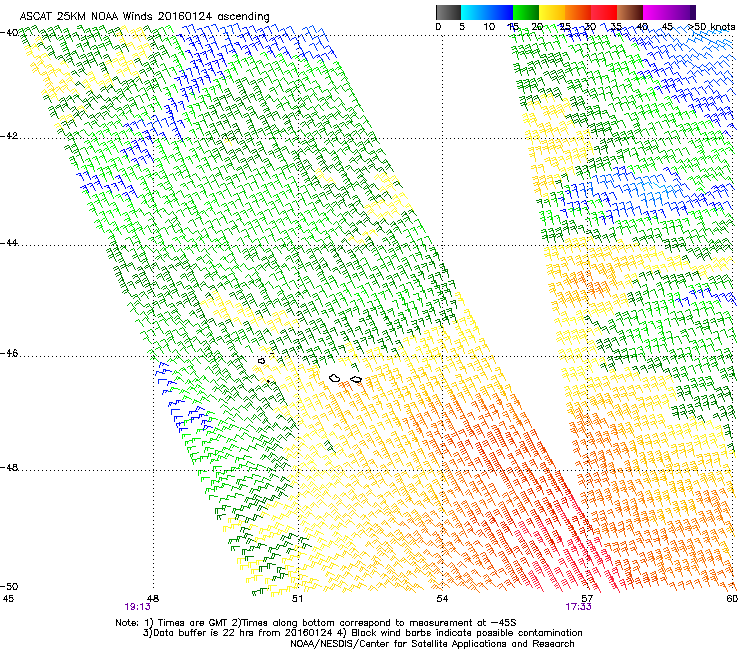The width and height of the screenshot is (740, 650).
Task: Pick the red 30–35 knot color band
Action: coord(604,12)
